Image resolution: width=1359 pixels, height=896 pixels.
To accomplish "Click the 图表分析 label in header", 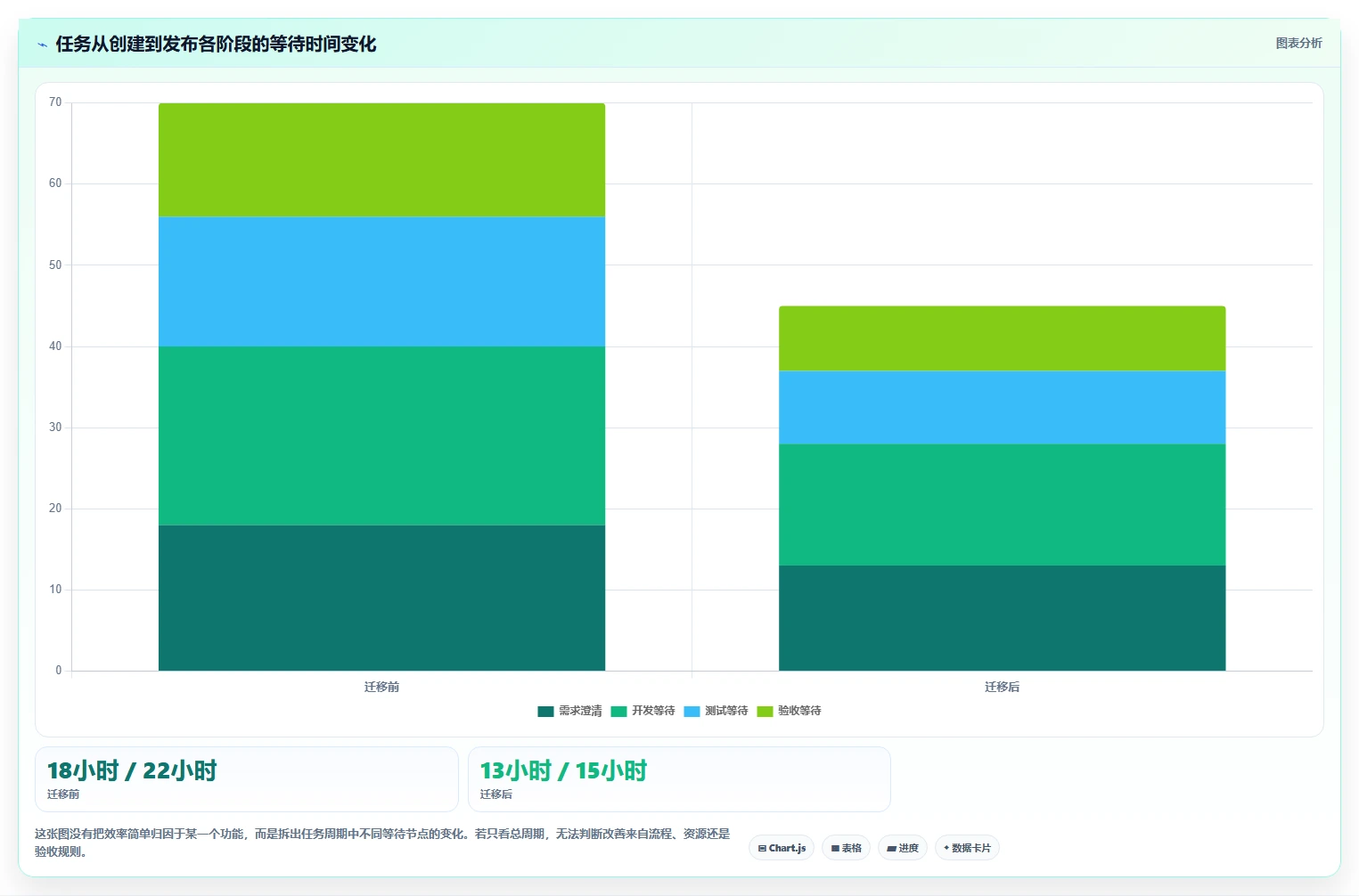I will [1298, 43].
